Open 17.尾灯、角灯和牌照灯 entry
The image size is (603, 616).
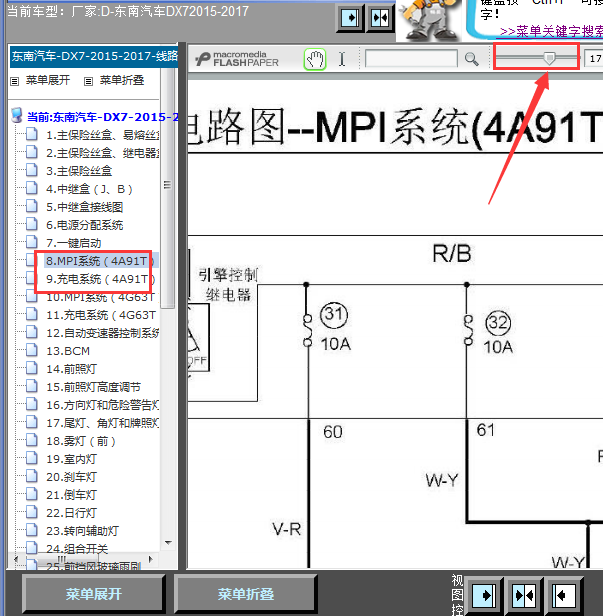(x=103, y=423)
